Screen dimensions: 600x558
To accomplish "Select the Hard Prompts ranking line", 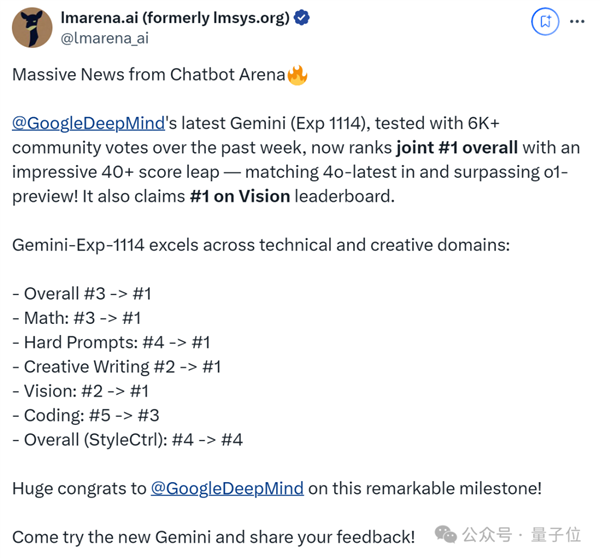I will pos(111,343).
